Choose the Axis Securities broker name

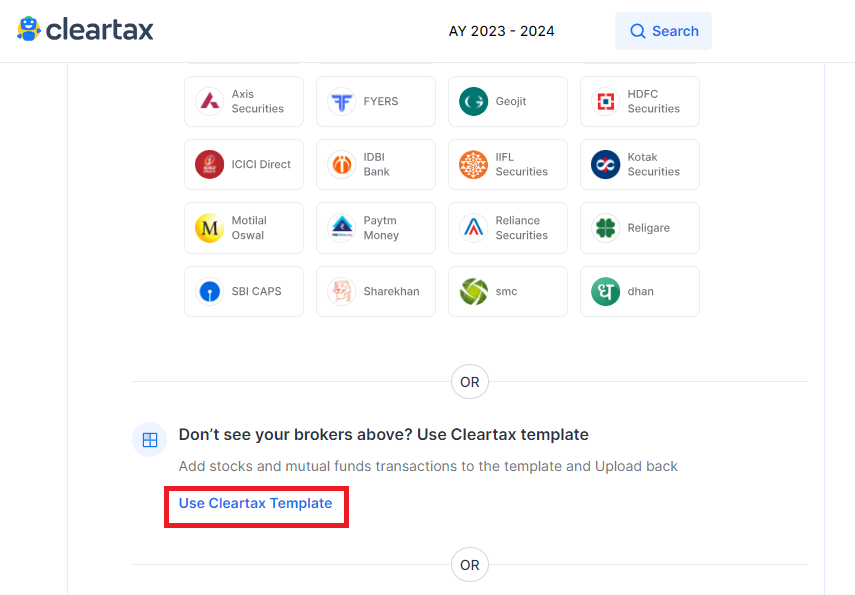(x=257, y=101)
